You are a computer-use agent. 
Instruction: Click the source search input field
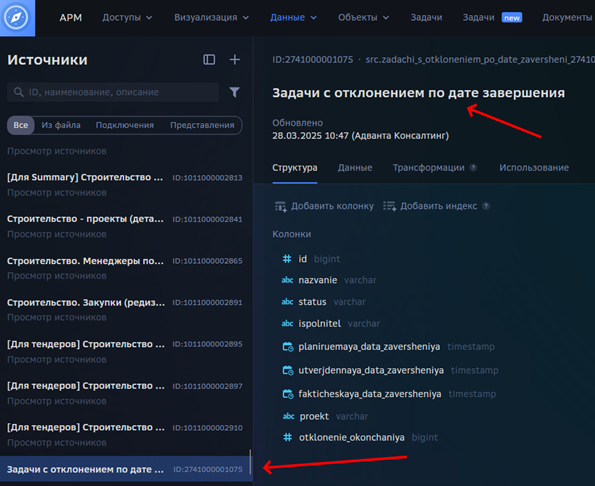[x=113, y=92]
